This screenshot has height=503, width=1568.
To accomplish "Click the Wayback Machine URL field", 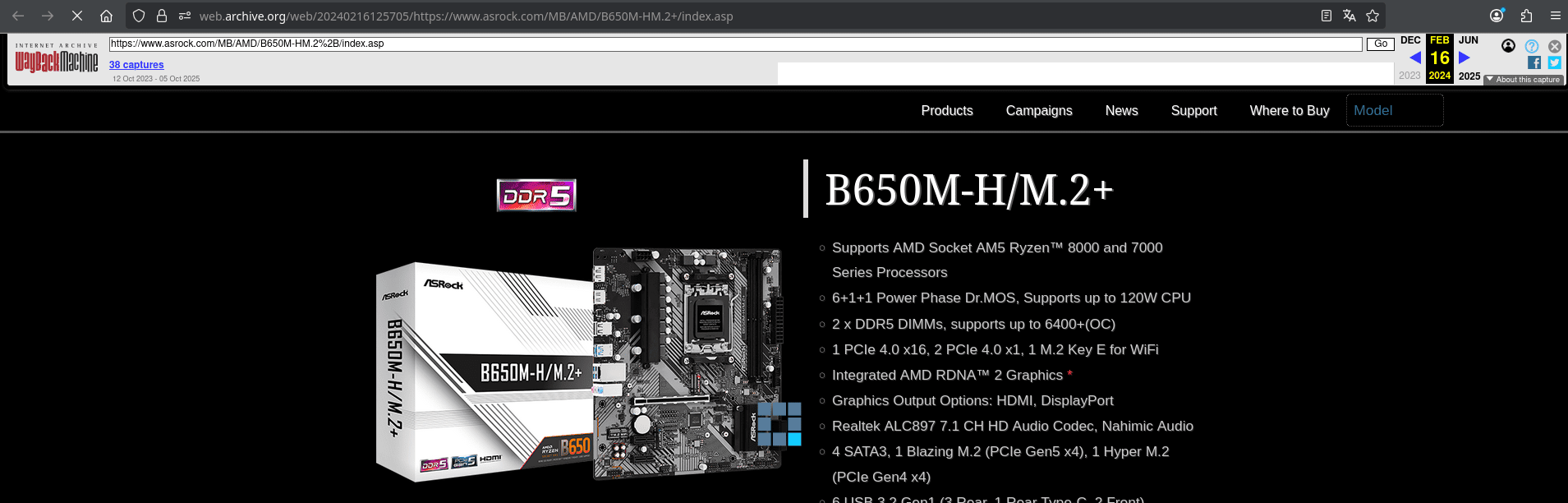I will pos(735,44).
